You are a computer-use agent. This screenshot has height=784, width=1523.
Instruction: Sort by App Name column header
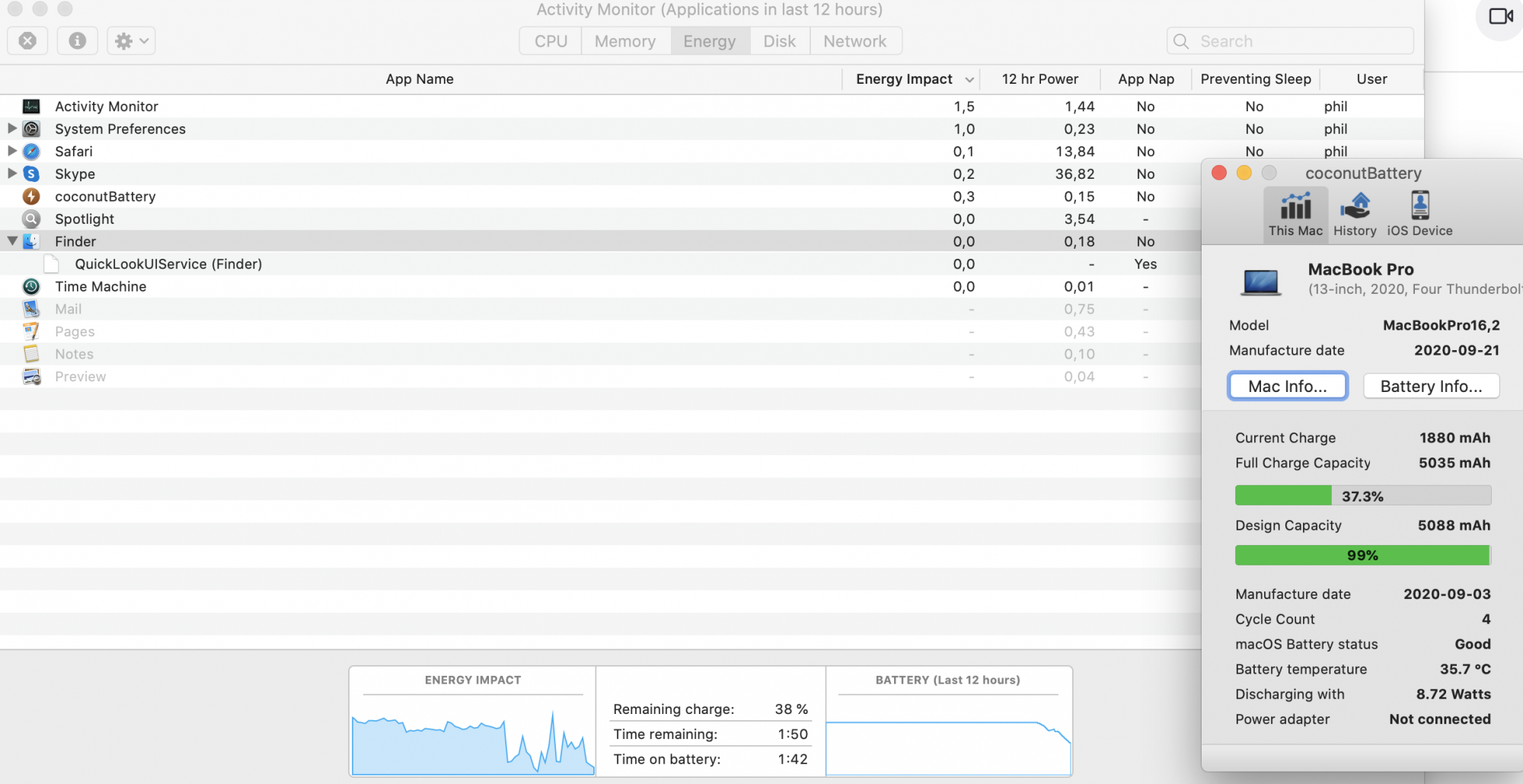click(420, 79)
